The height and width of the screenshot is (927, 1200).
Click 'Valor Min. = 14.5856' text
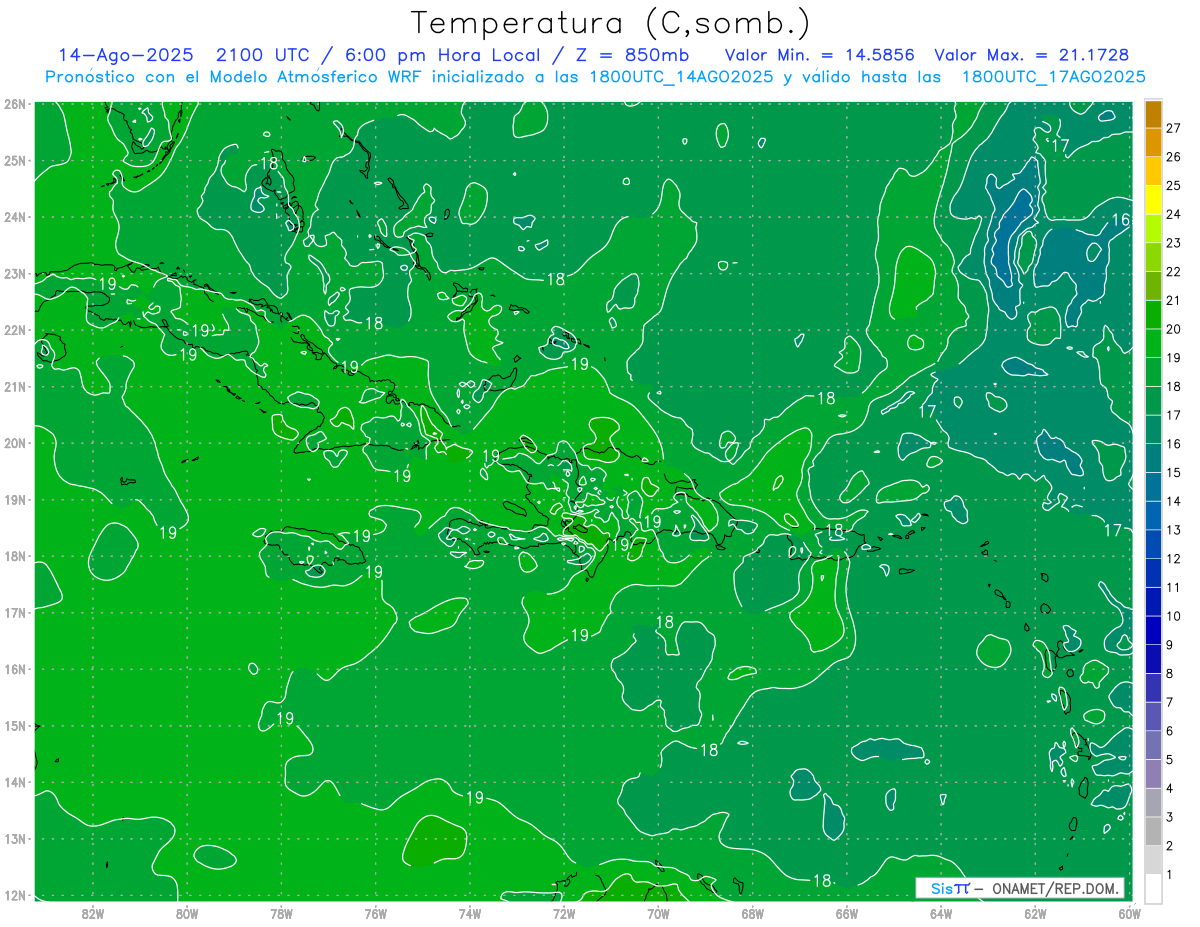(820, 55)
